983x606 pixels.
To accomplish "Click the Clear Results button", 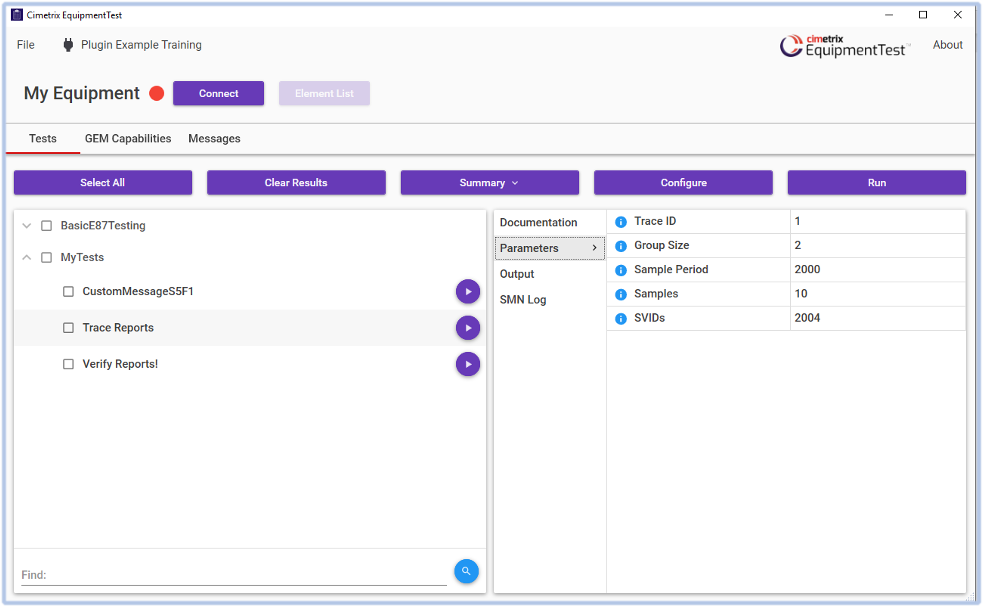I will pos(296,183).
